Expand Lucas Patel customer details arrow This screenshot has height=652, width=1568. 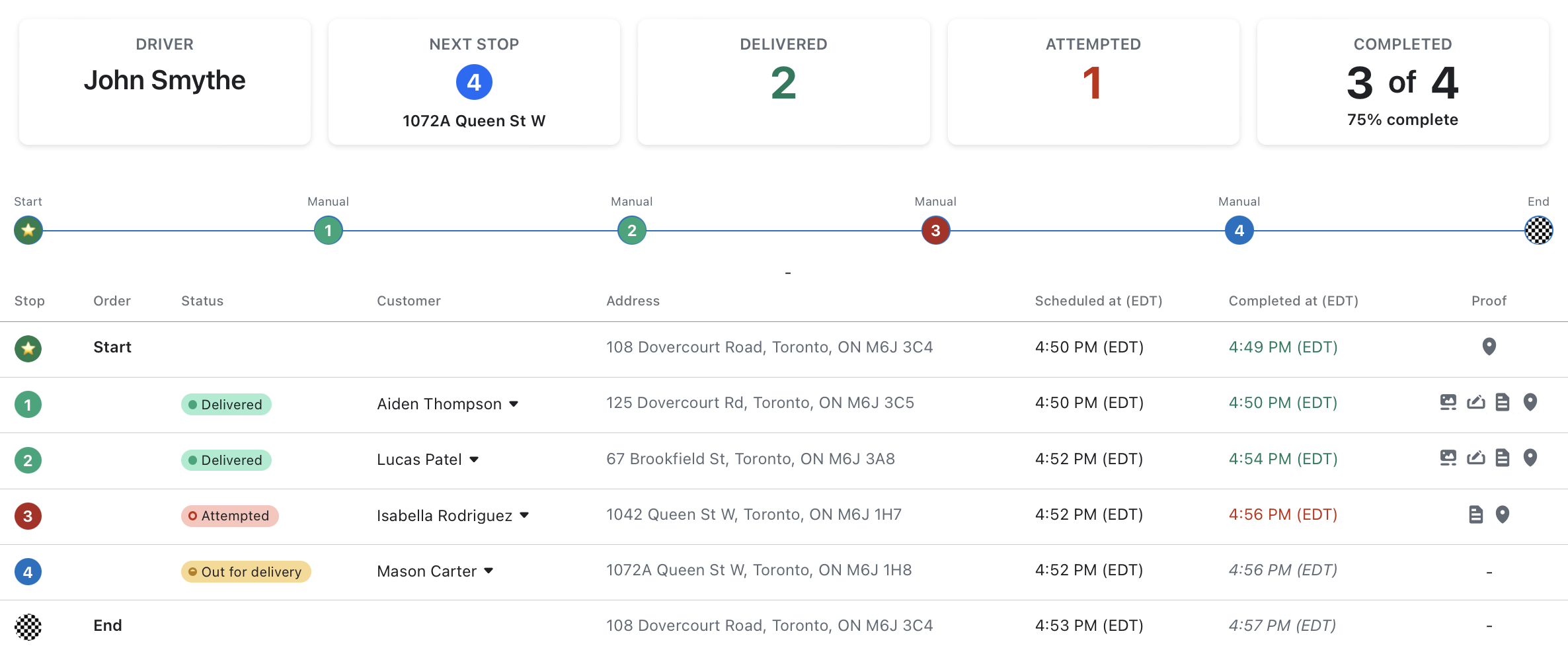474,460
